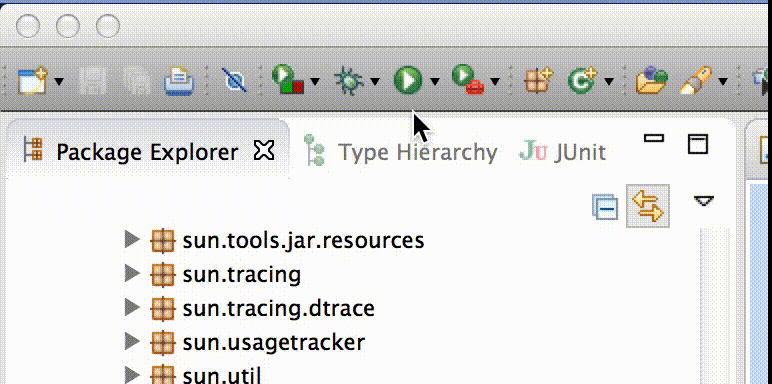Close the Package Explorer view
This screenshot has width=772, height=384.
(263, 151)
